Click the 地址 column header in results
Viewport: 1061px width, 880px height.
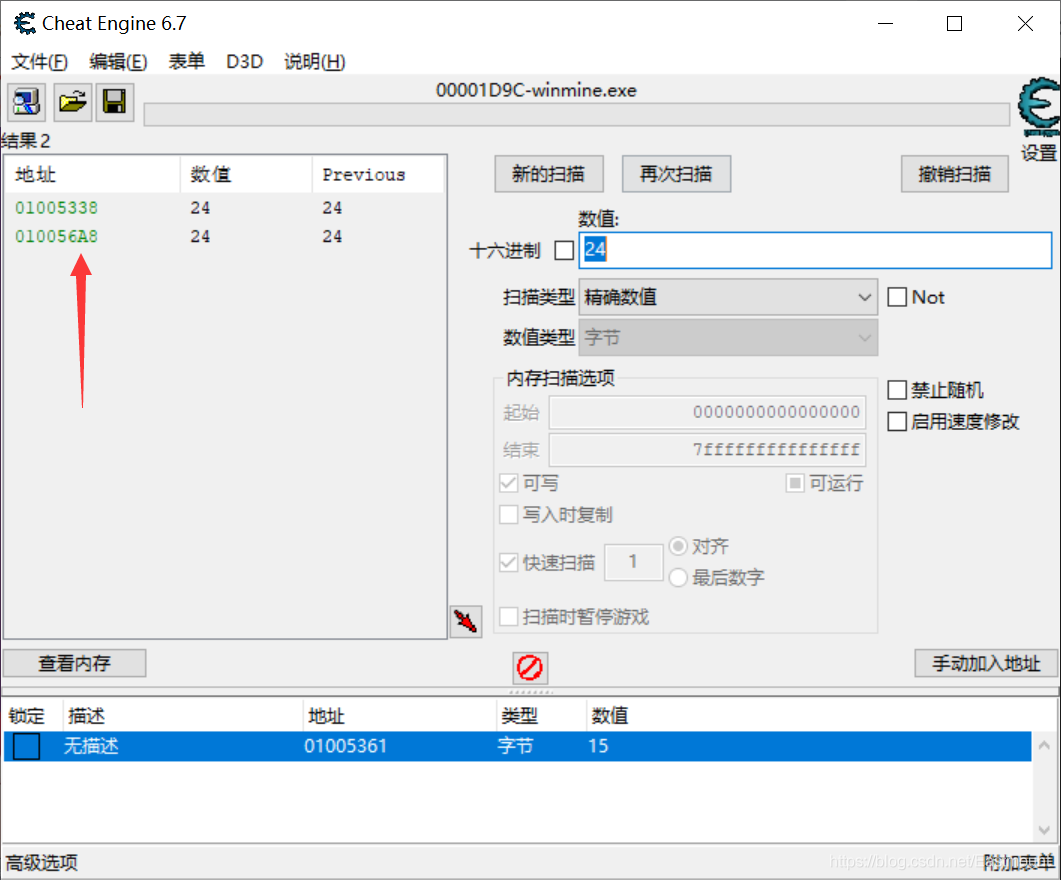tap(93, 175)
